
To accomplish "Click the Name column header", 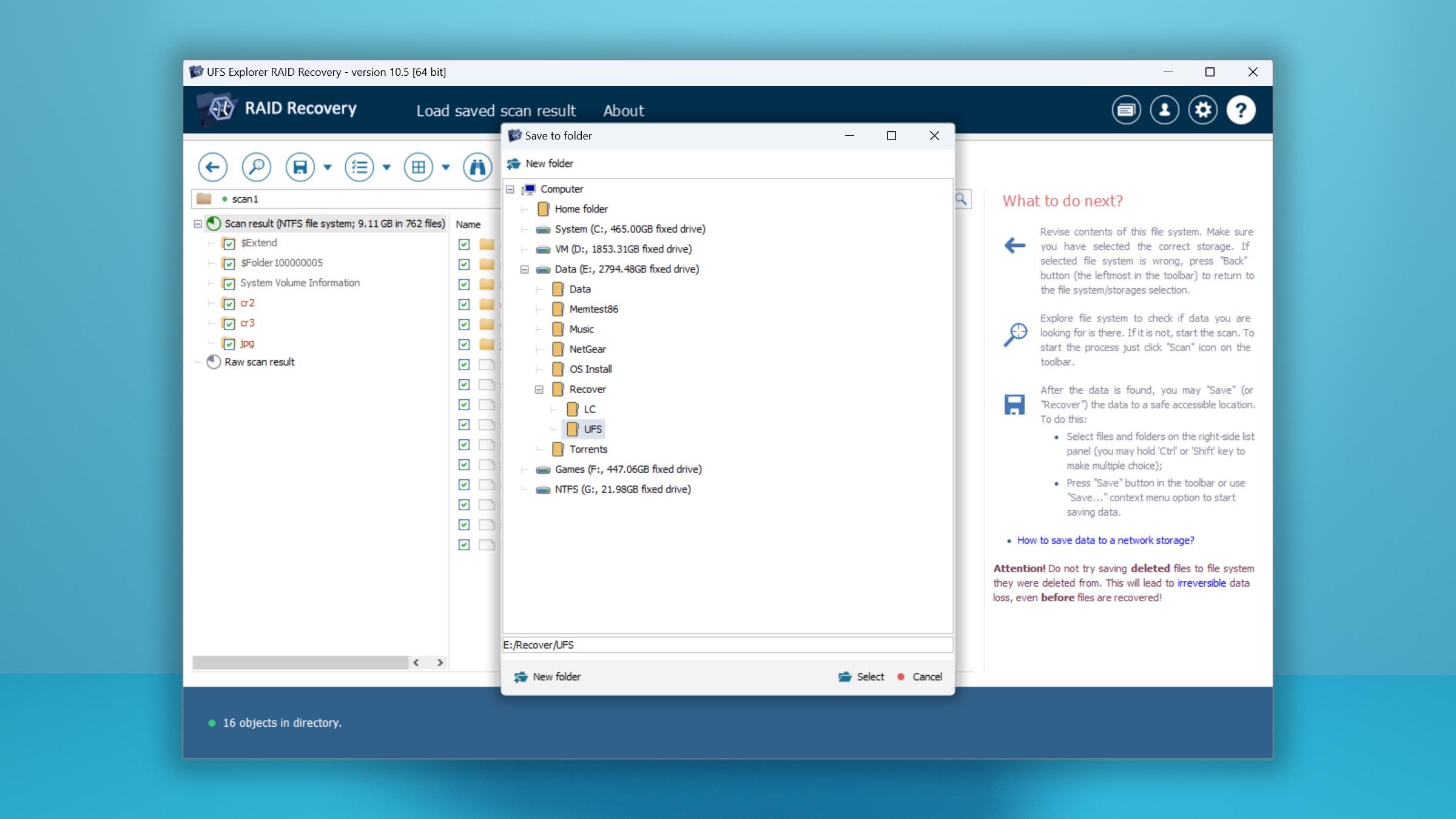I will pyautogui.click(x=468, y=224).
